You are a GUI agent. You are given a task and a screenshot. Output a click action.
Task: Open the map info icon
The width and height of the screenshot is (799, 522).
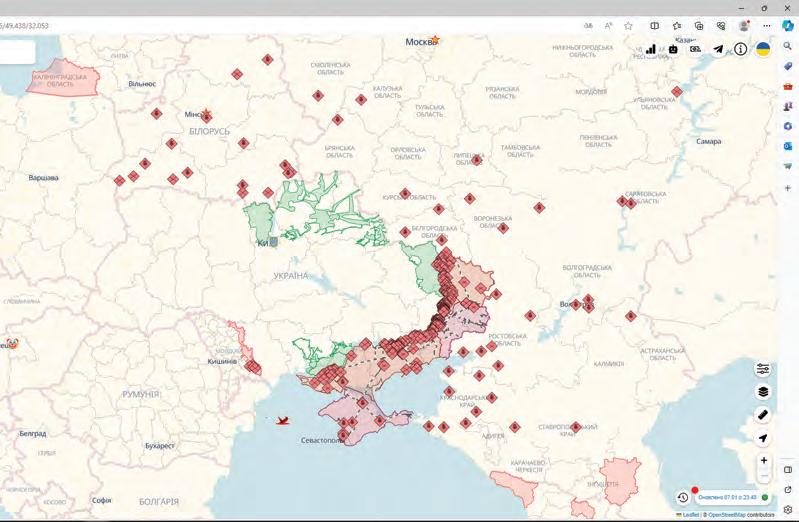740,49
